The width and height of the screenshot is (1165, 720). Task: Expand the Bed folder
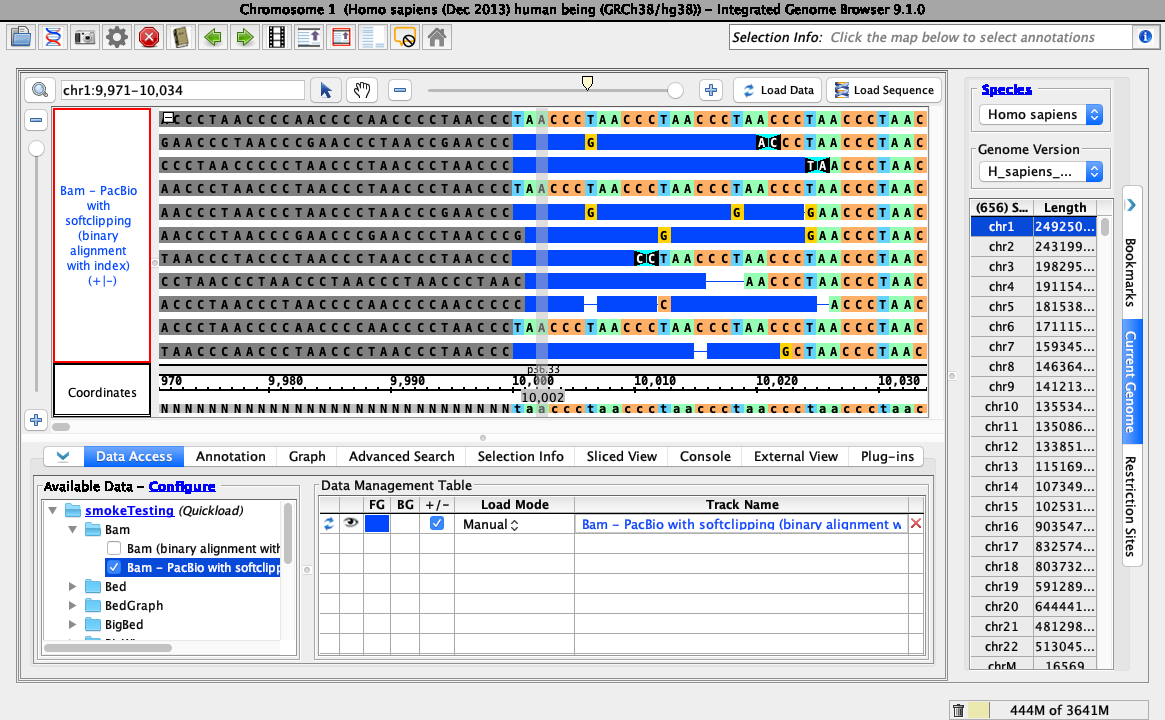click(x=72, y=586)
